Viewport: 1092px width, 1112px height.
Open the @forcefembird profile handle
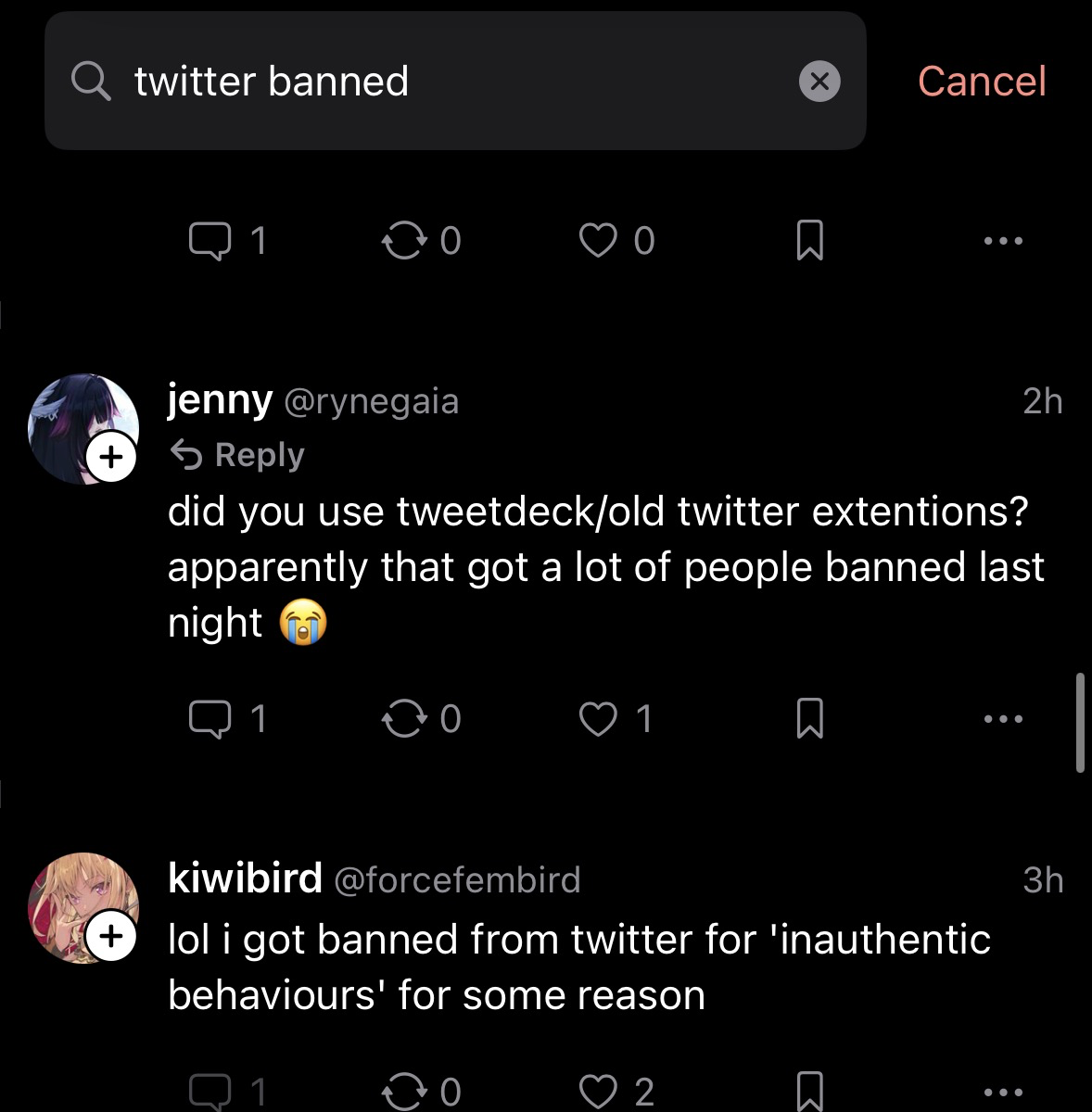(456, 879)
